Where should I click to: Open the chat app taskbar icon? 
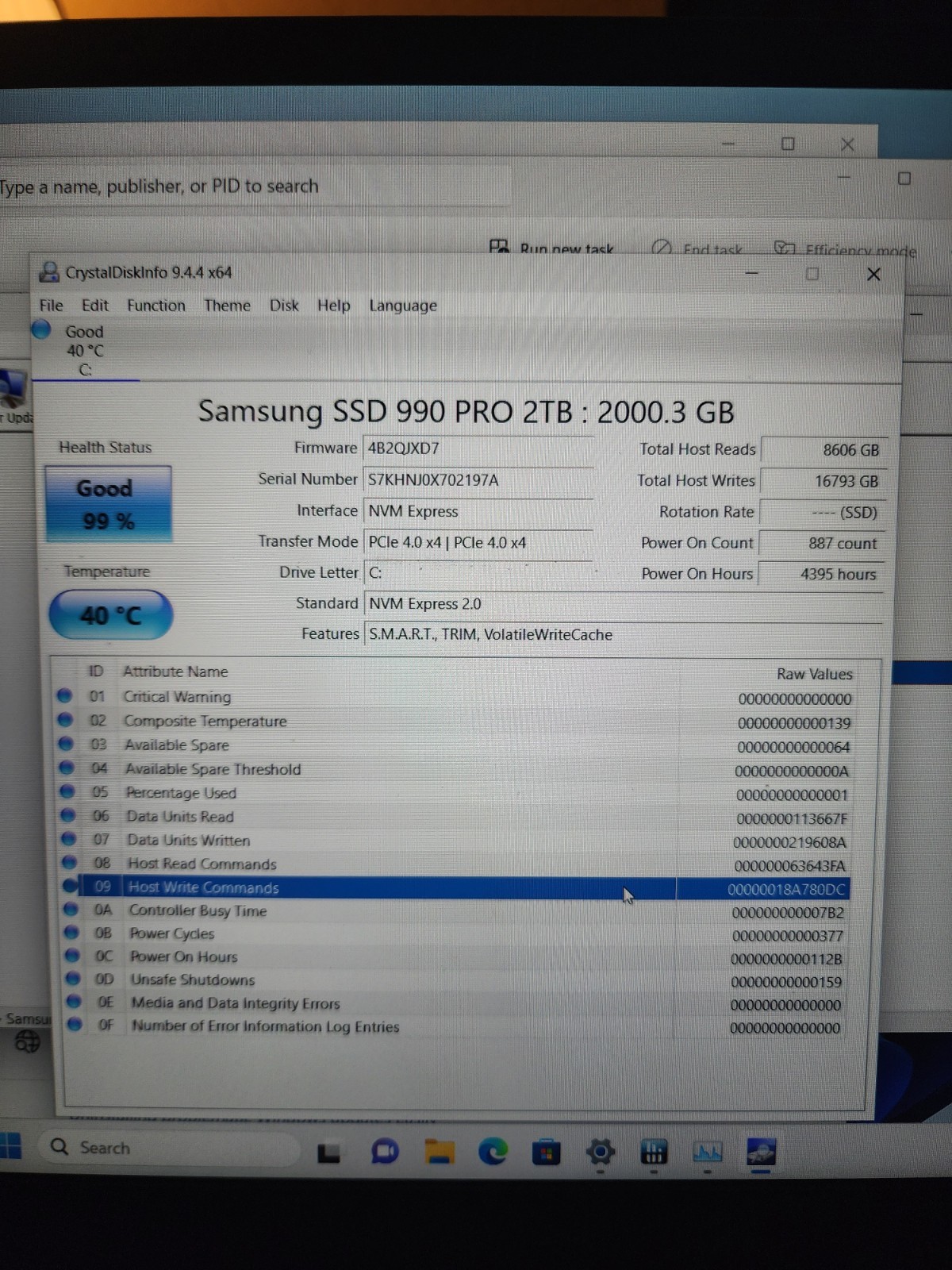coord(385,1152)
